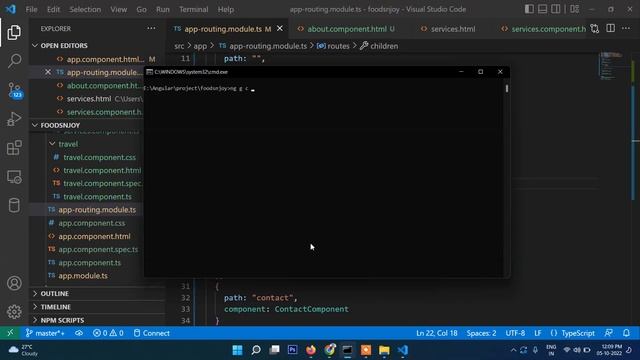Open app.module.ts file
Screen dimensions: 640x360
click(x=83, y=276)
